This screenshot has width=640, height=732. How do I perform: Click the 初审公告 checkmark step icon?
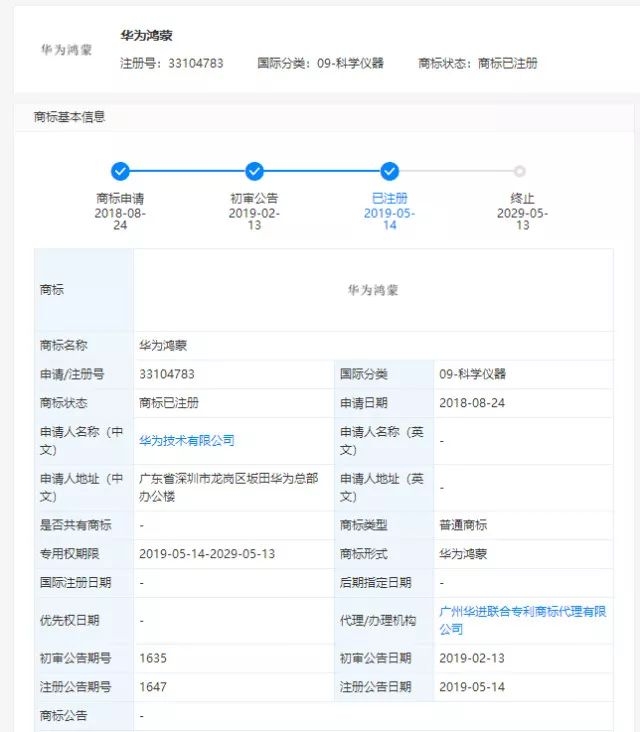pos(254,171)
